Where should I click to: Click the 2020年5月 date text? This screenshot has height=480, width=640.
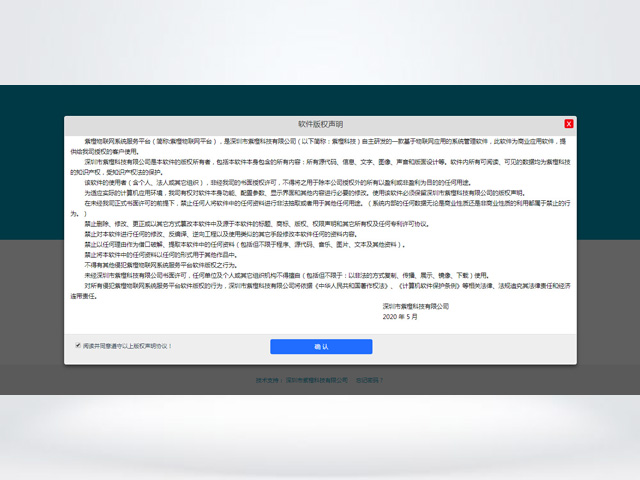(400, 316)
